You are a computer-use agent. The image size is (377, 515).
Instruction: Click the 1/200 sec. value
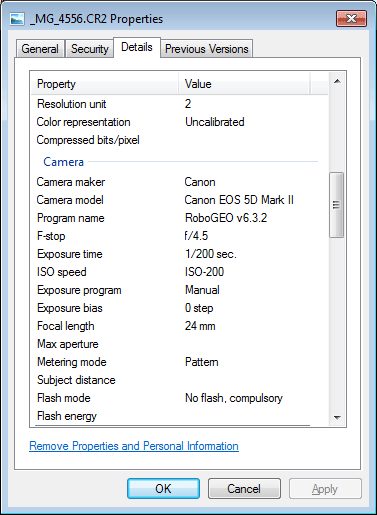pyautogui.click(x=211, y=254)
